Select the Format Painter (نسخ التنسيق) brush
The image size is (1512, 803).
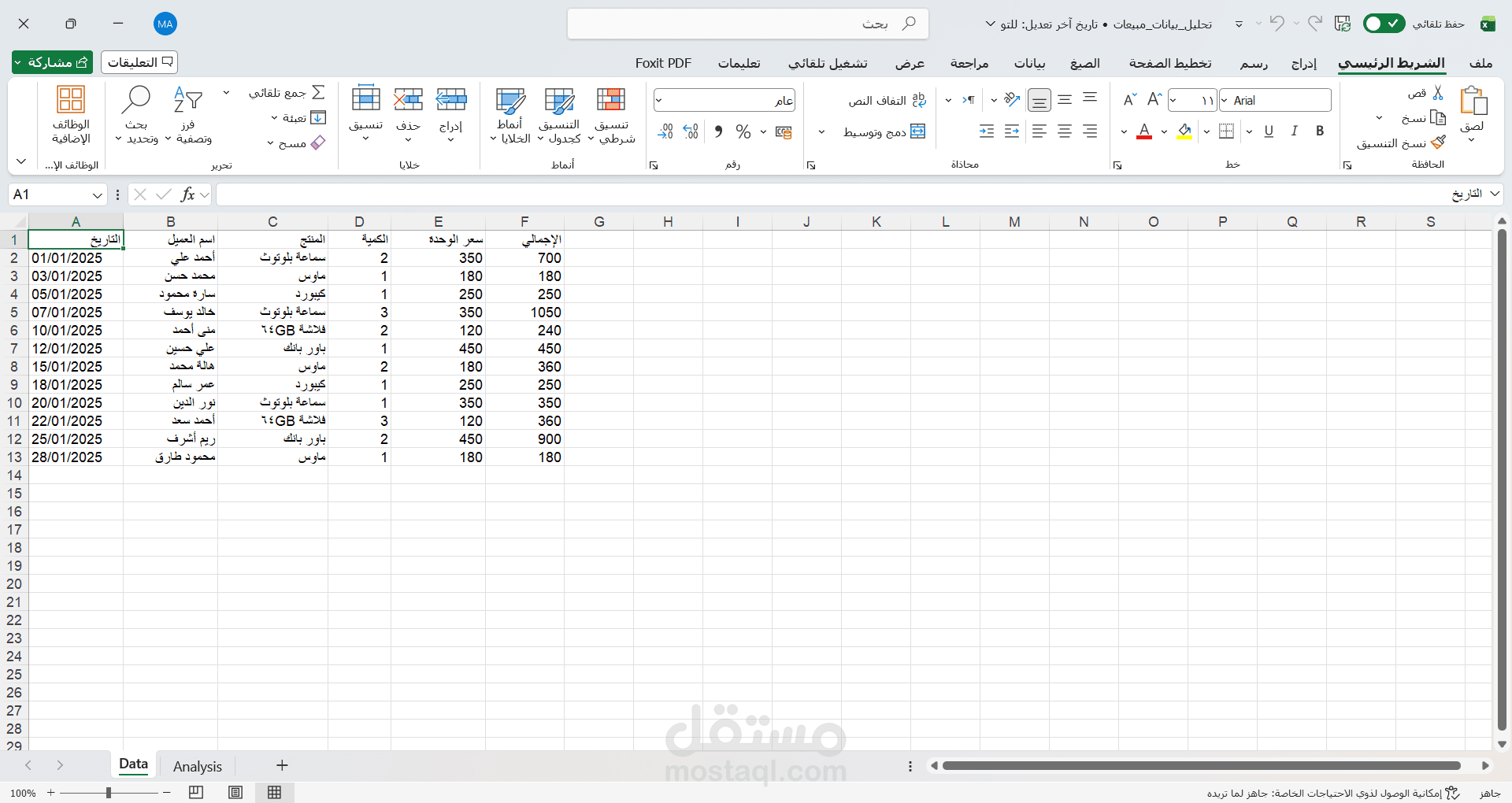point(1438,142)
